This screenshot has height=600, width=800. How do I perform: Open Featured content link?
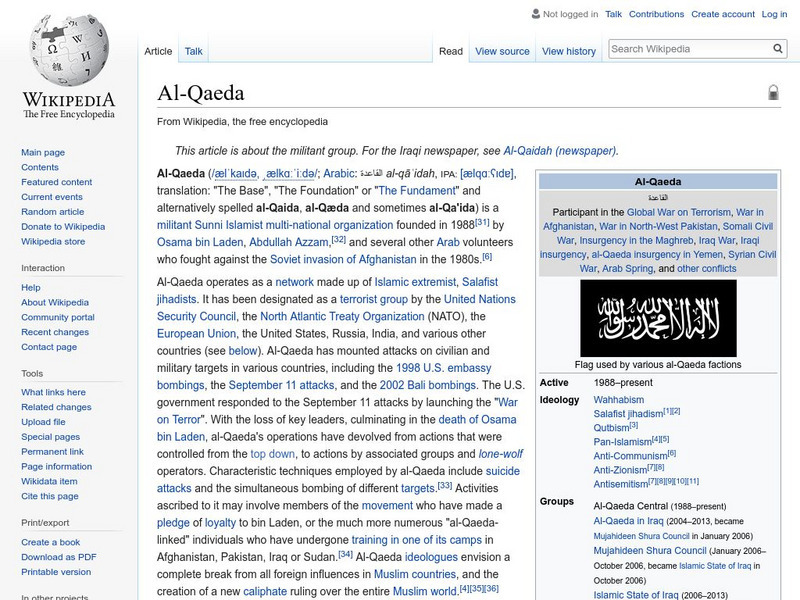(57, 182)
